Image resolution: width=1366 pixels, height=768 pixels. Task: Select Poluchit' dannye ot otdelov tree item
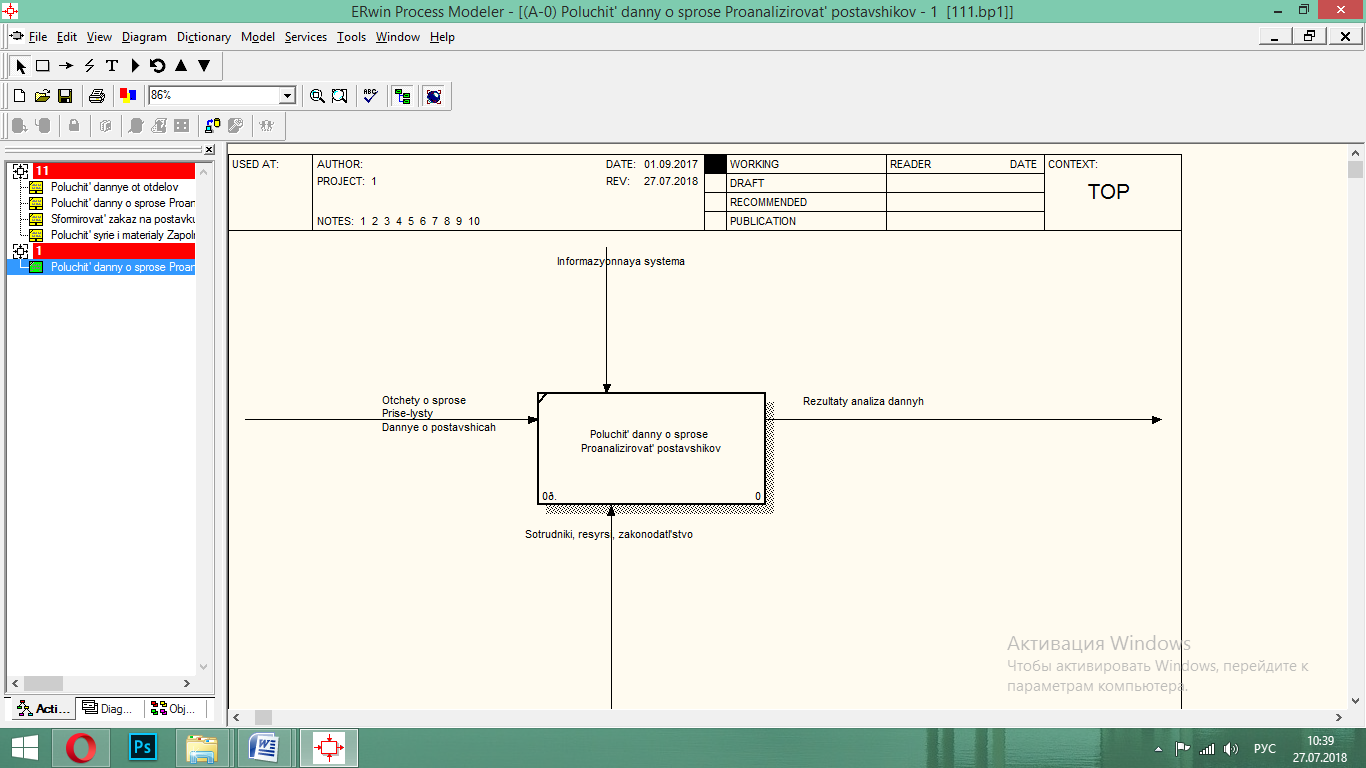(x=114, y=187)
